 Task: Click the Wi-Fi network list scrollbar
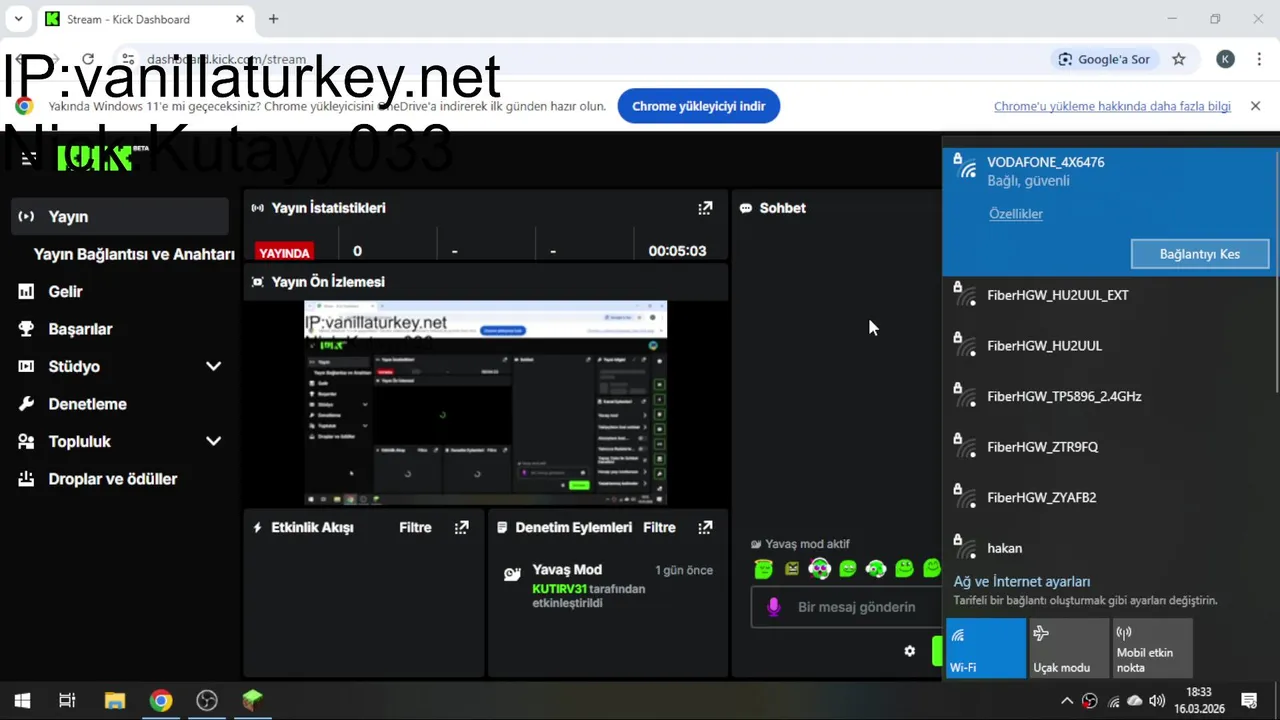coord(1277,270)
